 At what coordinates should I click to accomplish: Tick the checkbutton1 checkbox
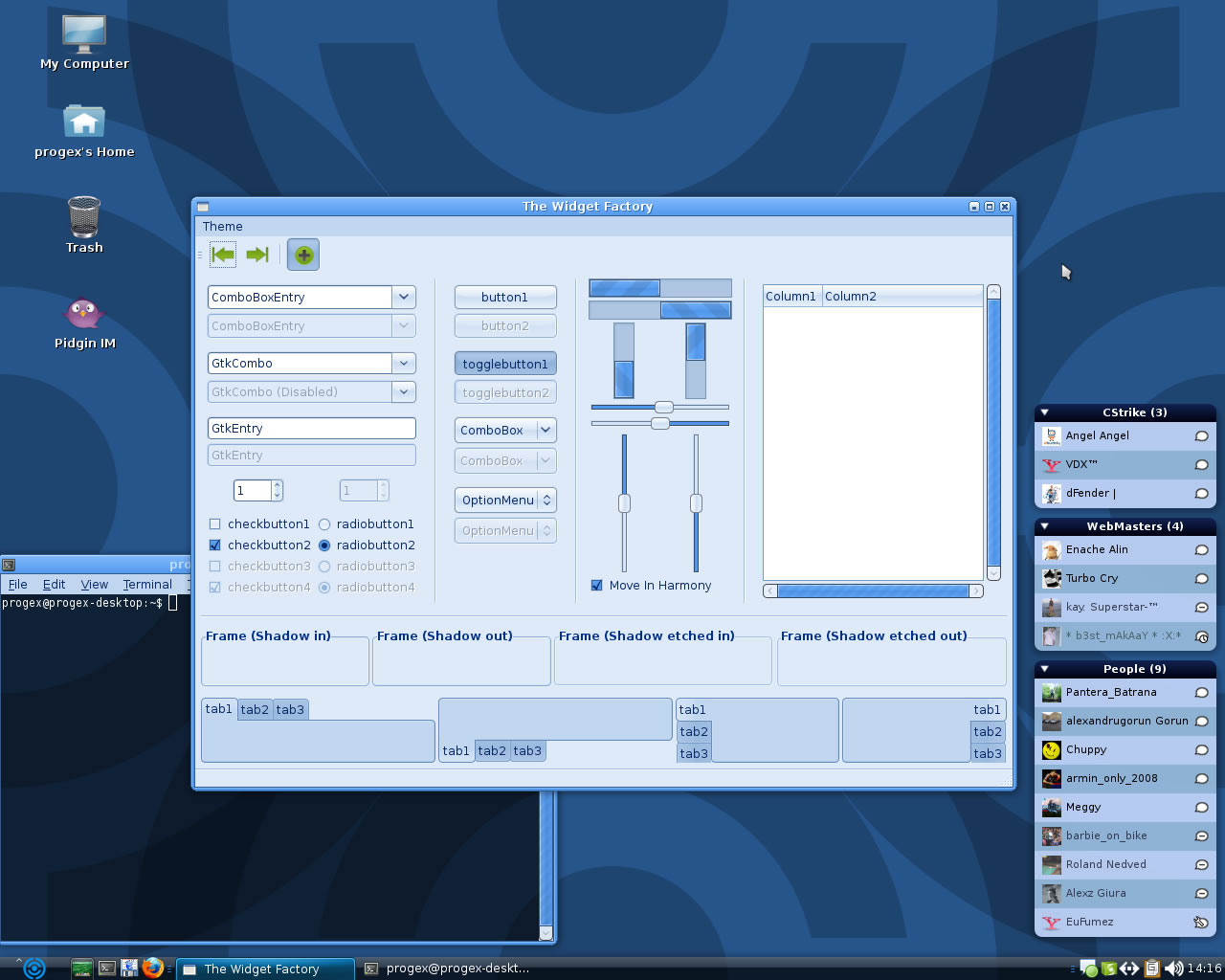(214, 524)
